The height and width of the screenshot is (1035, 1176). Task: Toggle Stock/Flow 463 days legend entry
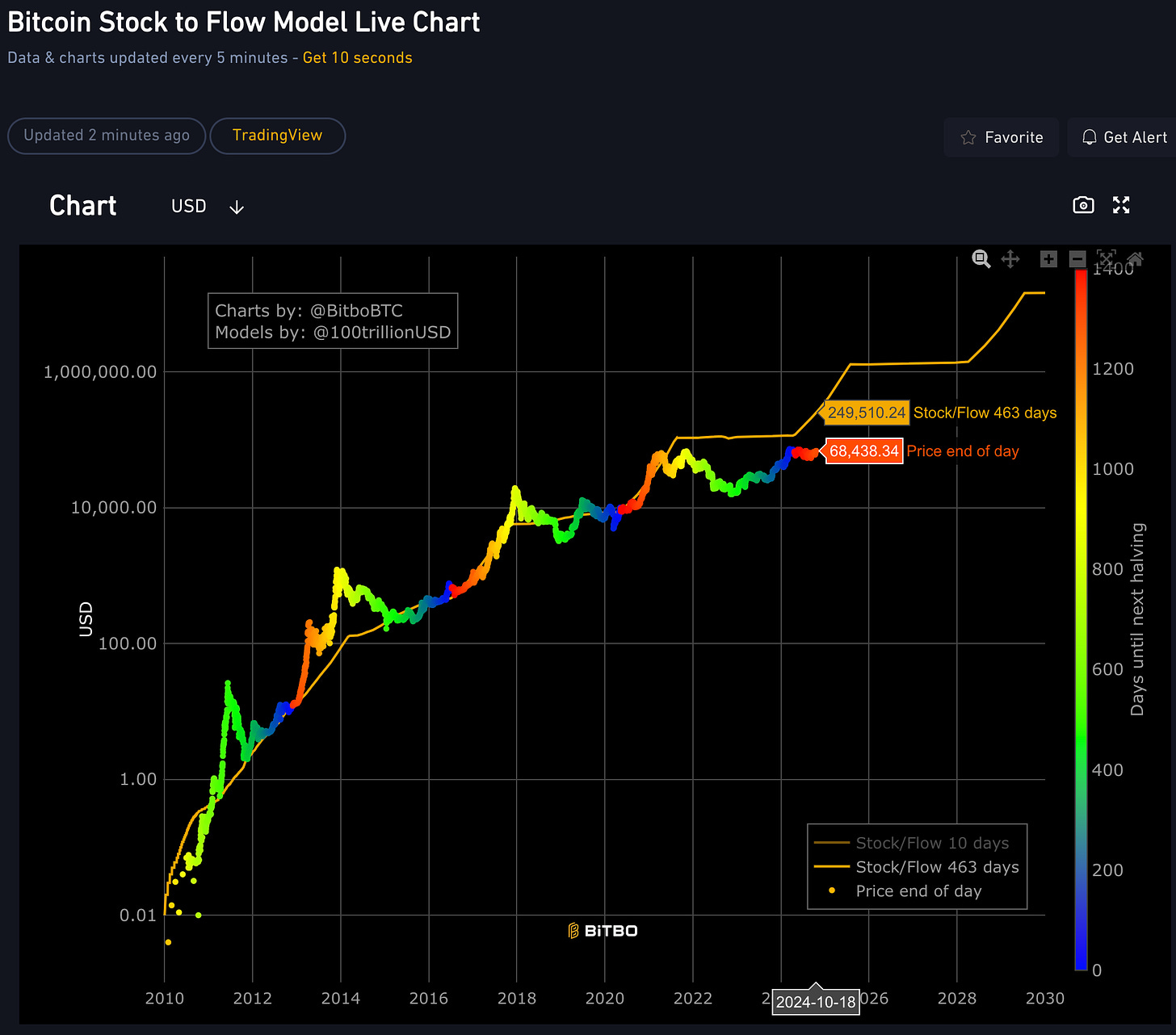pos(917,867)
